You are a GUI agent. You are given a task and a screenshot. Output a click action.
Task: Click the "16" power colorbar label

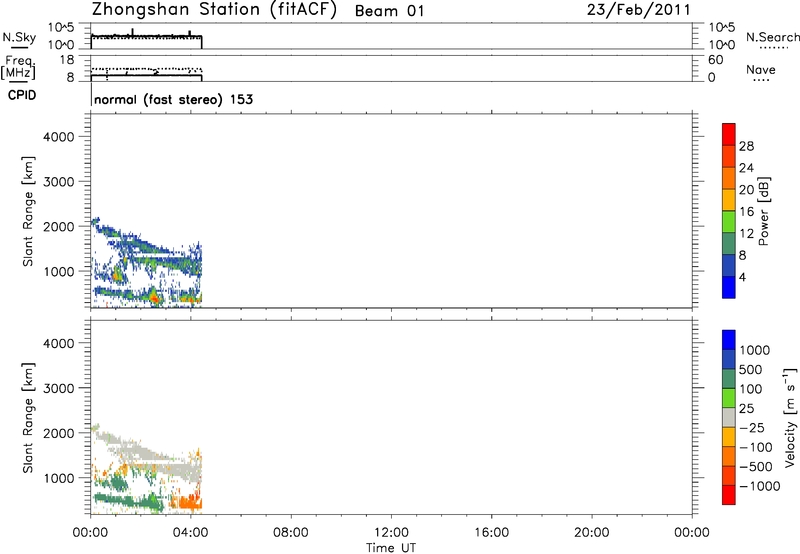(746, 212)
